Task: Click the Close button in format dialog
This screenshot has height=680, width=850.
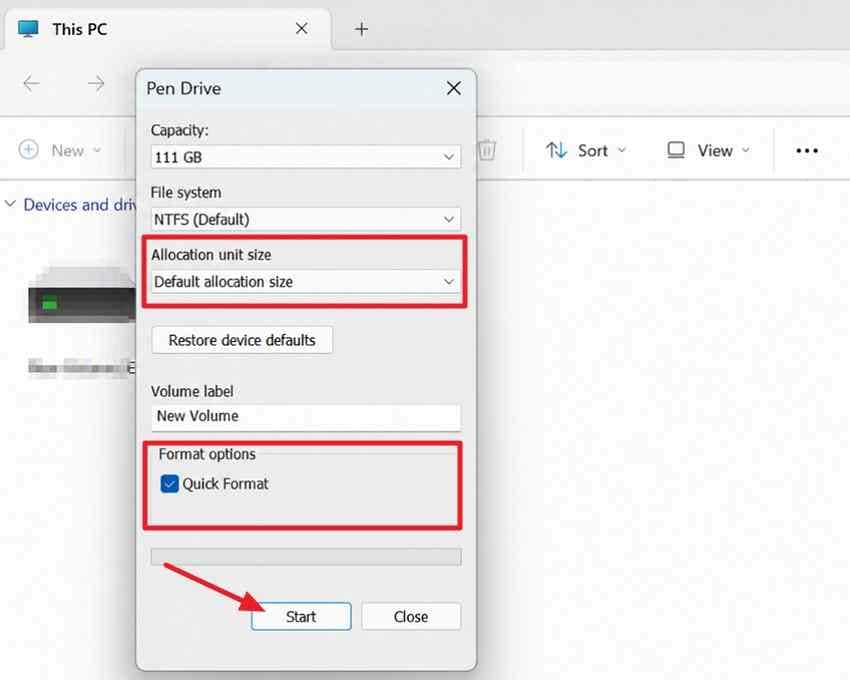Action: 411,616
